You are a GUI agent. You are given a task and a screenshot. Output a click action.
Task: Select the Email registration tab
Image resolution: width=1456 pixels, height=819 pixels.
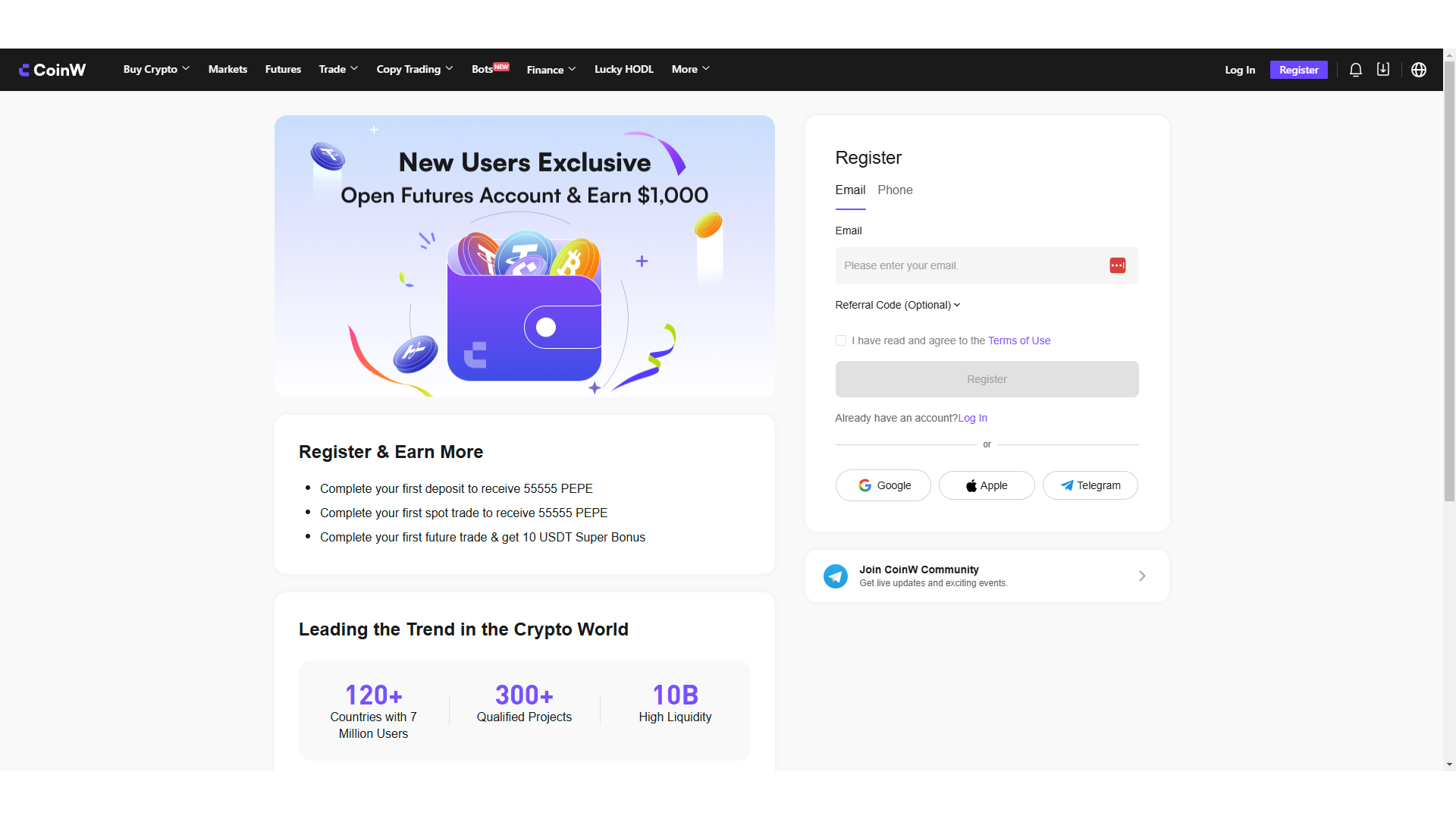(x=850, y=190)
